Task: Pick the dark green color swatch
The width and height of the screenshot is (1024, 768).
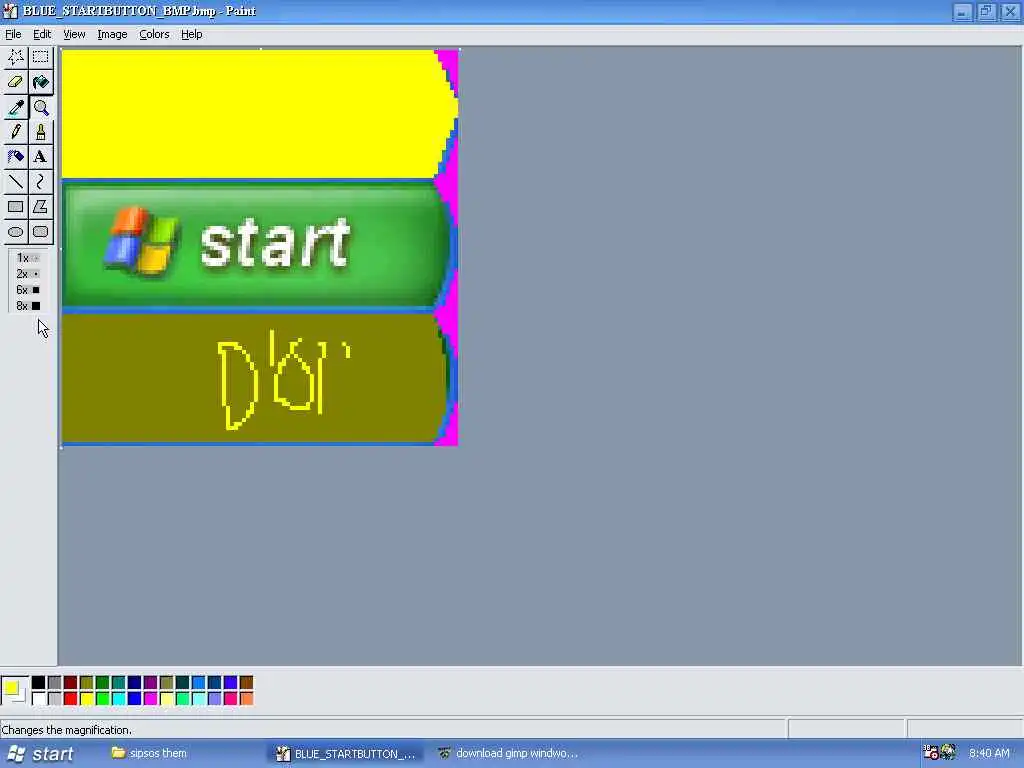Action: pos(103,683)
